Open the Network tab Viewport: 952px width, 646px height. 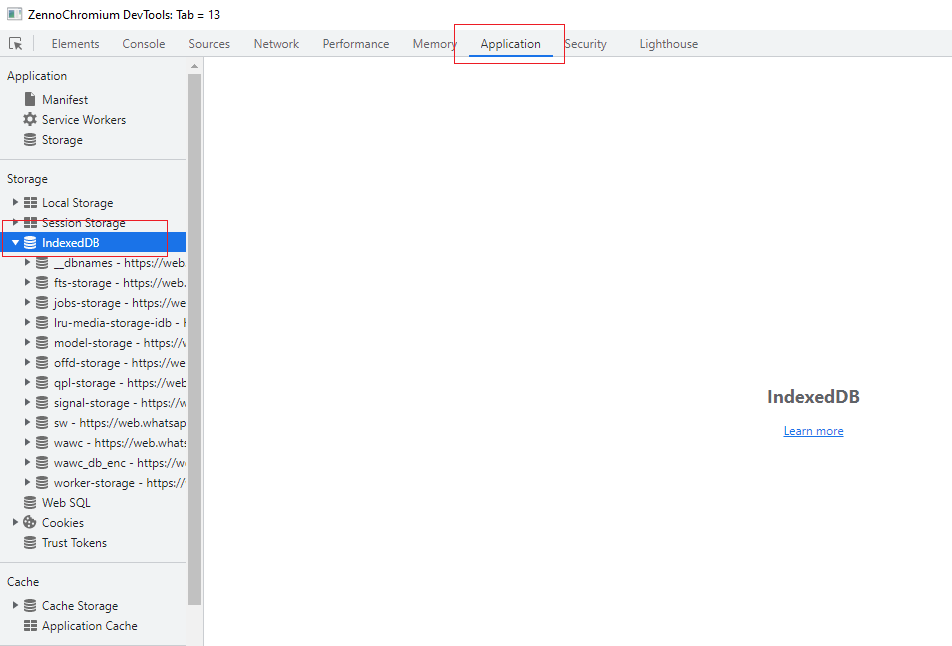[x=276, y=44]
